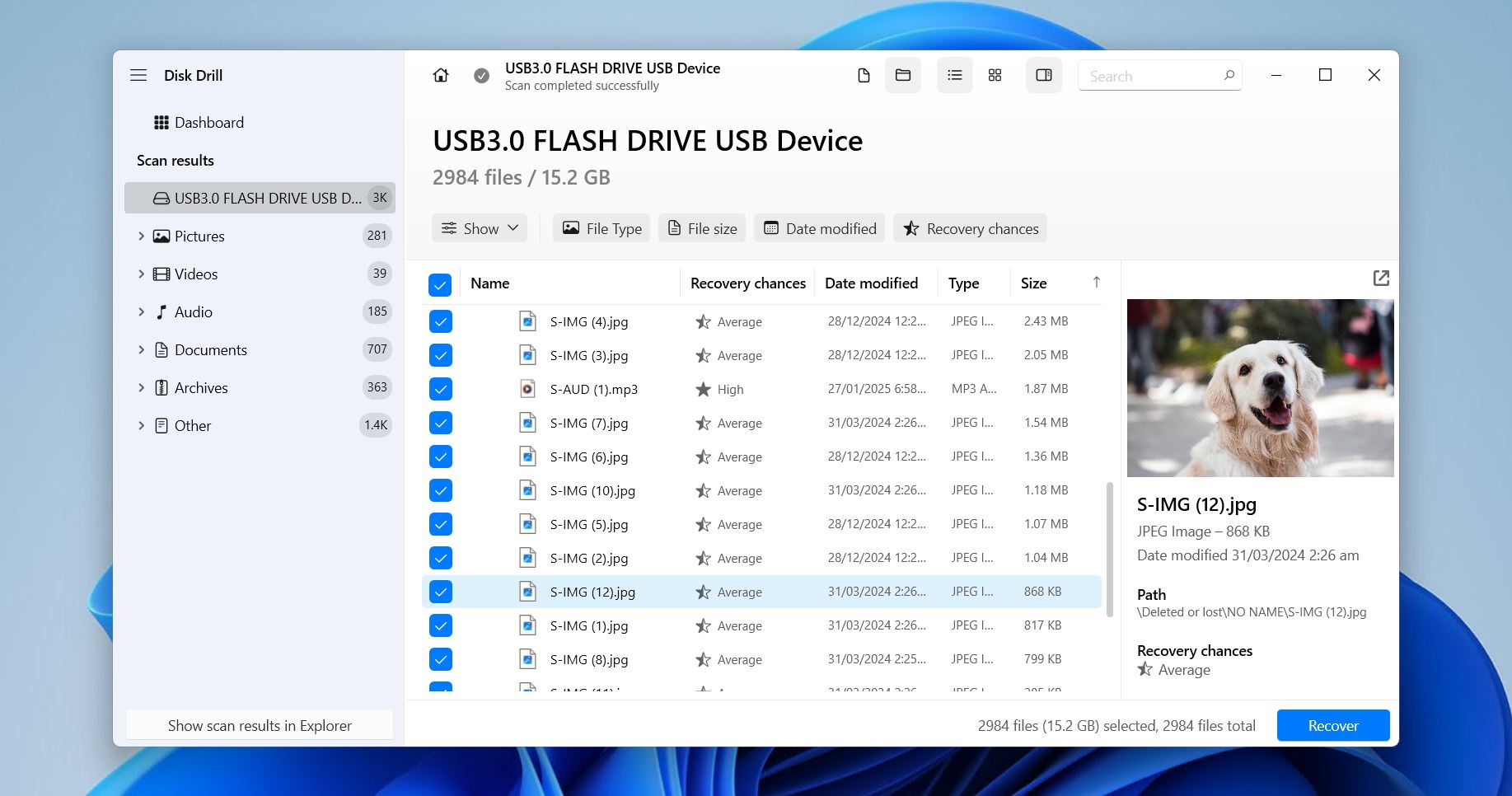The width and height of the screenshot is (1512, 796).
Task: Click the Size column sort arrow
Action: (x=1098, y=282)
